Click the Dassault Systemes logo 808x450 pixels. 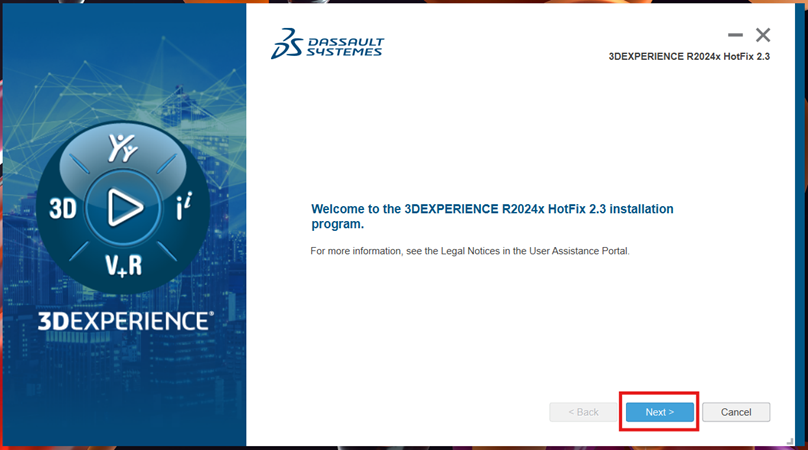328,44
